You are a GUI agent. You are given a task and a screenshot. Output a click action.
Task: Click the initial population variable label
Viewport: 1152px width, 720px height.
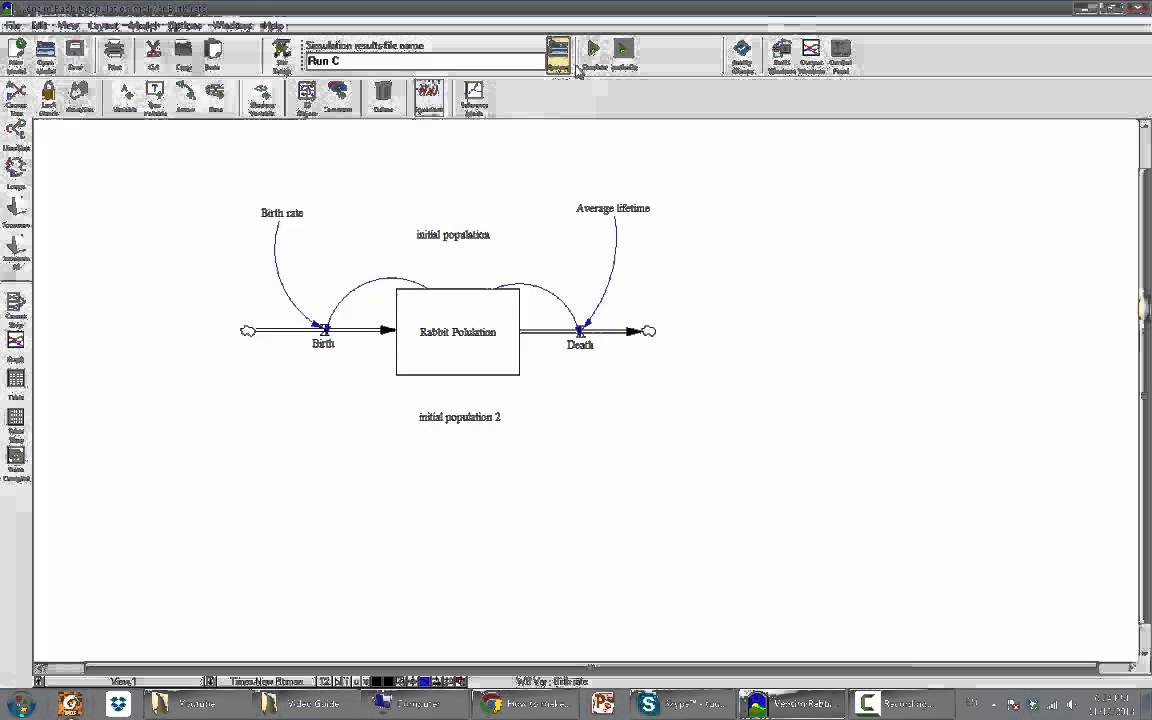pyautogui.click(x=453, y=234)
